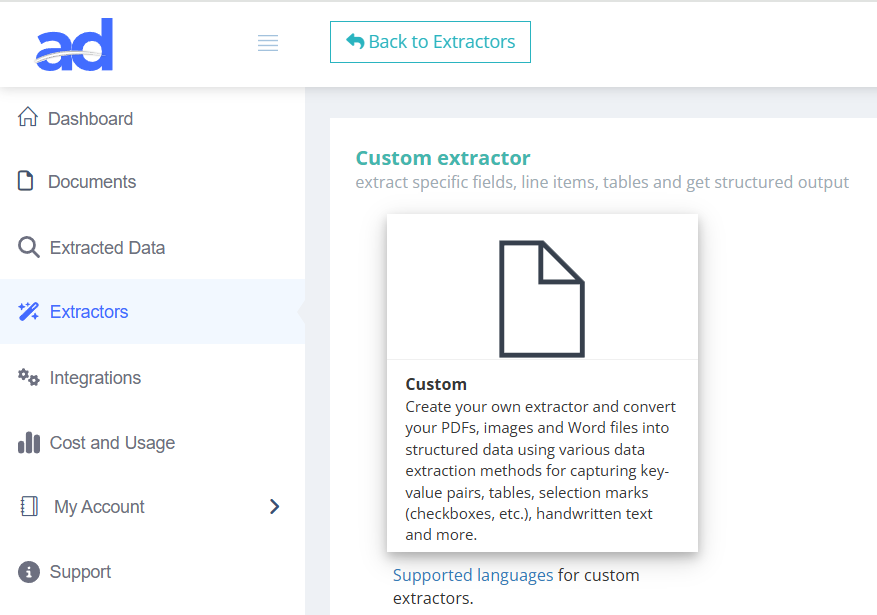Image resolution: width=877 pixels, height=615 pixels.
Task: Click the Back to Extractors button
Action: click(430, 42)
